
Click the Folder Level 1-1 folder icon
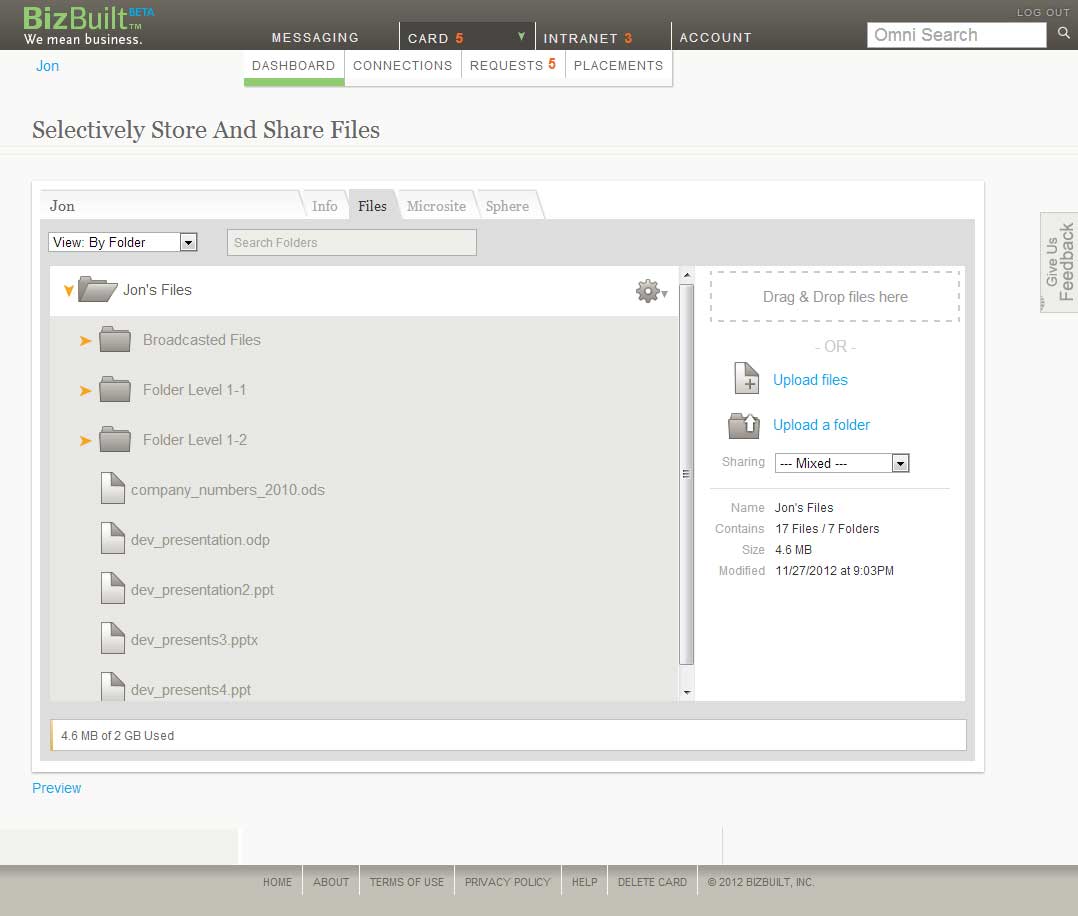pos(115,389)
